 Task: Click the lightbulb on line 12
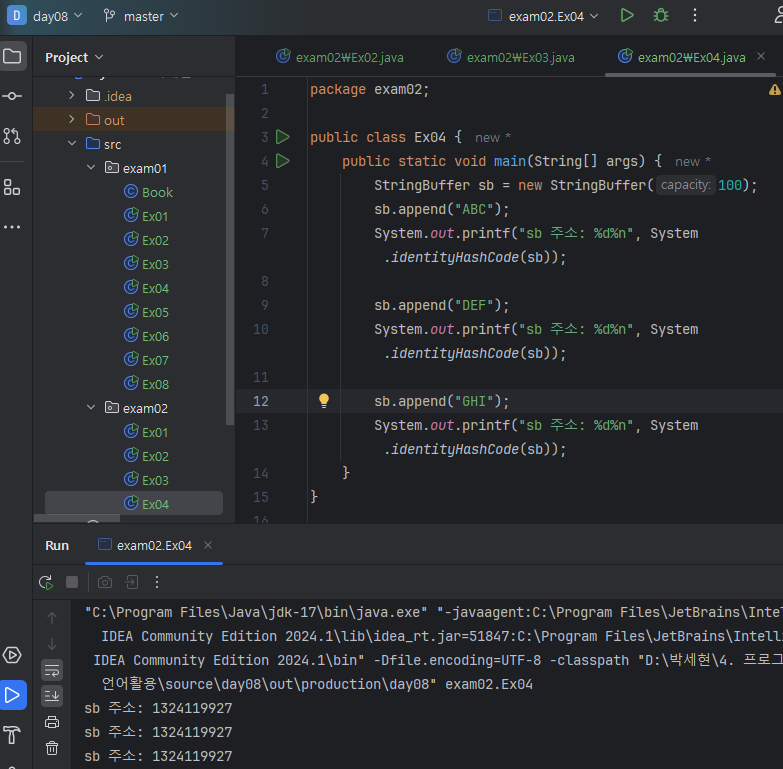(x=323, y=401)
